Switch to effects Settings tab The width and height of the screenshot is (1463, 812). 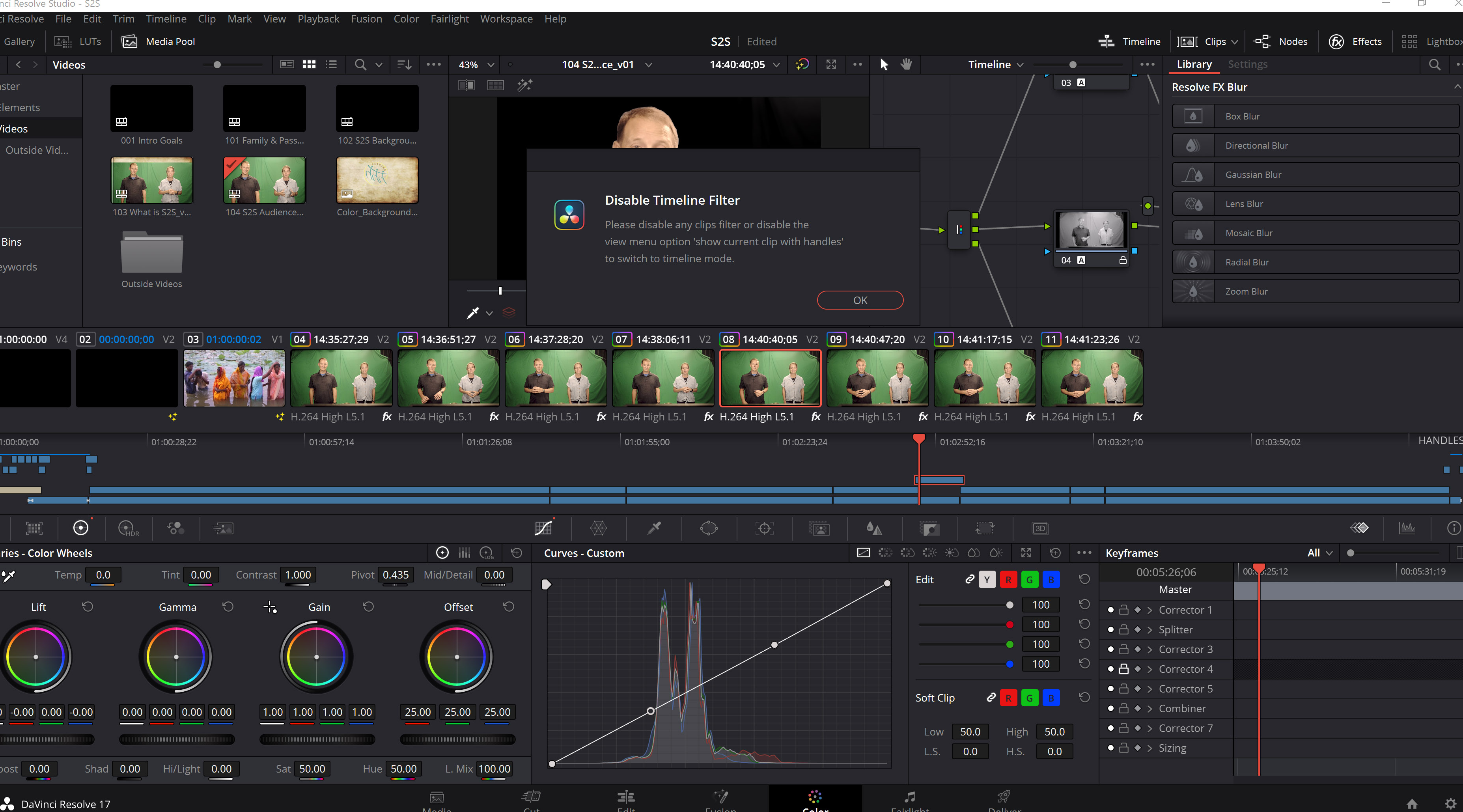[1247, 64]
